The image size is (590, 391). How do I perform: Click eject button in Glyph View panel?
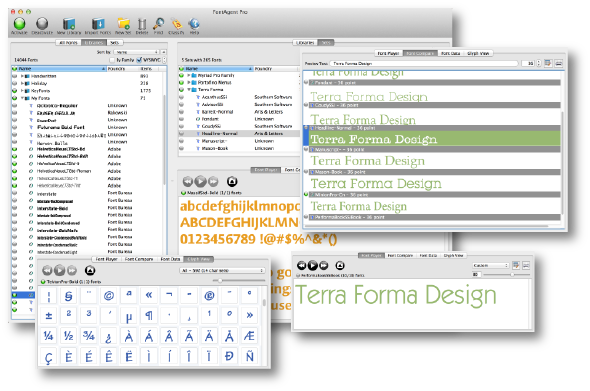[90, 270]
